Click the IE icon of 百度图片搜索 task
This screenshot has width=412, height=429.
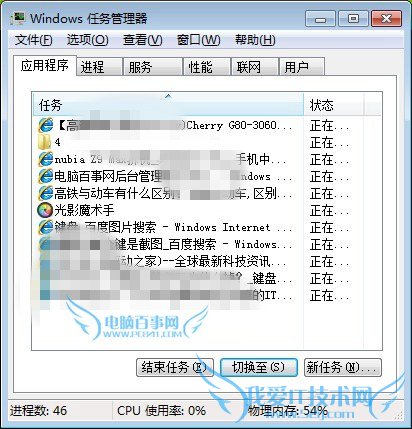[x=46, y=227]
